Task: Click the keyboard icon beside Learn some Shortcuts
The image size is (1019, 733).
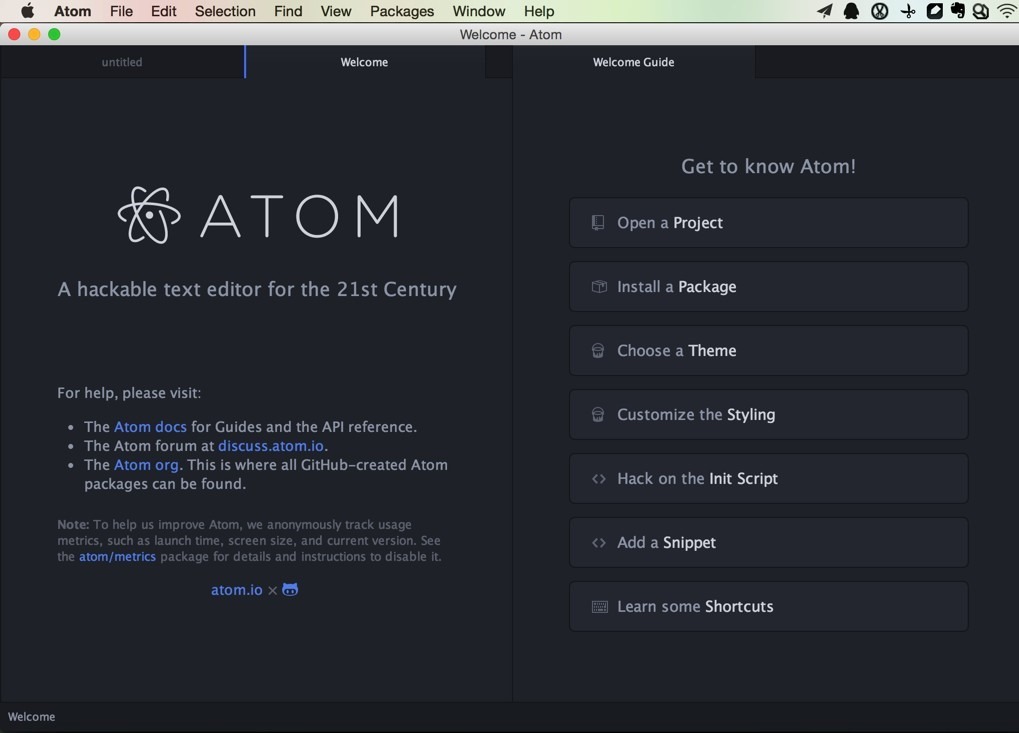Action: click(x=599, y=607)
